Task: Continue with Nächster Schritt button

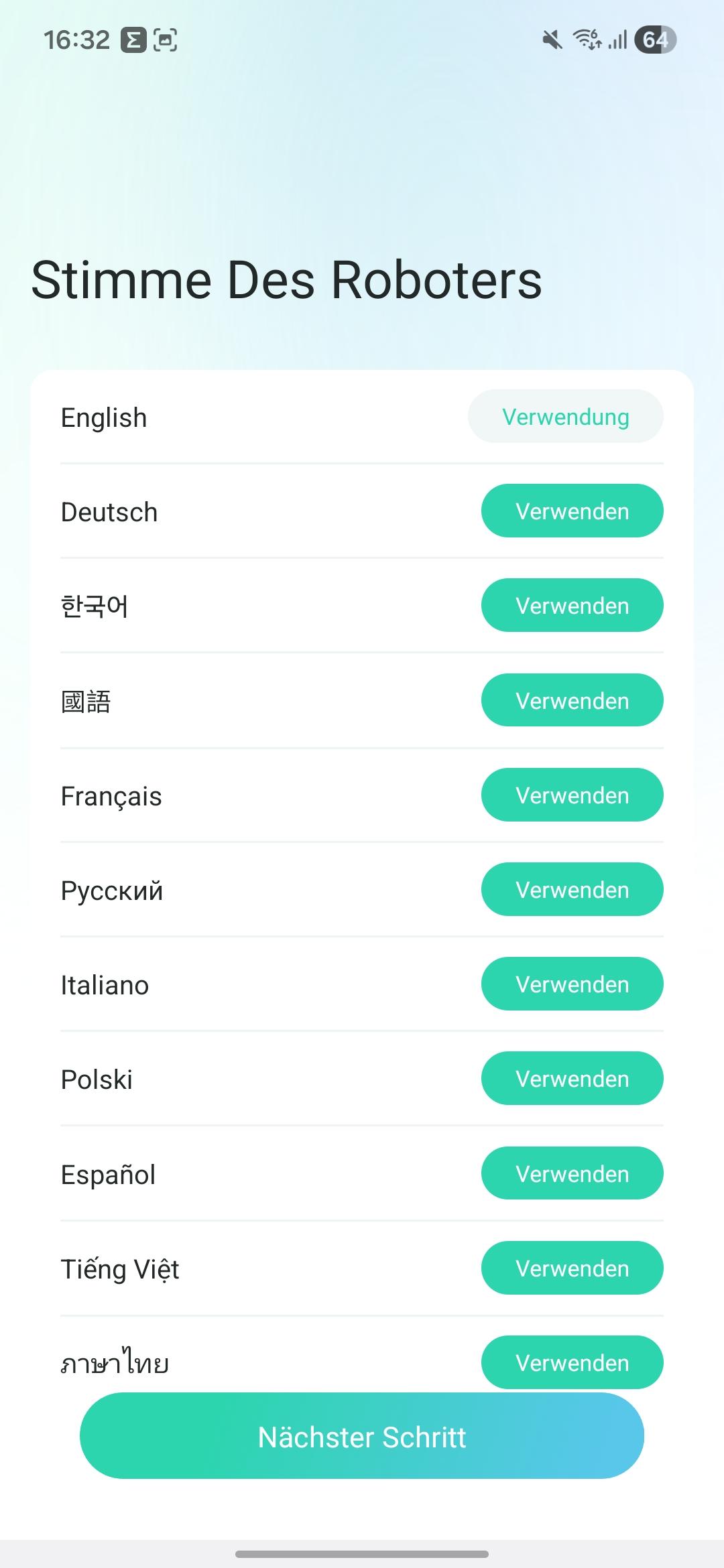Action: (x=362, y=1437)
